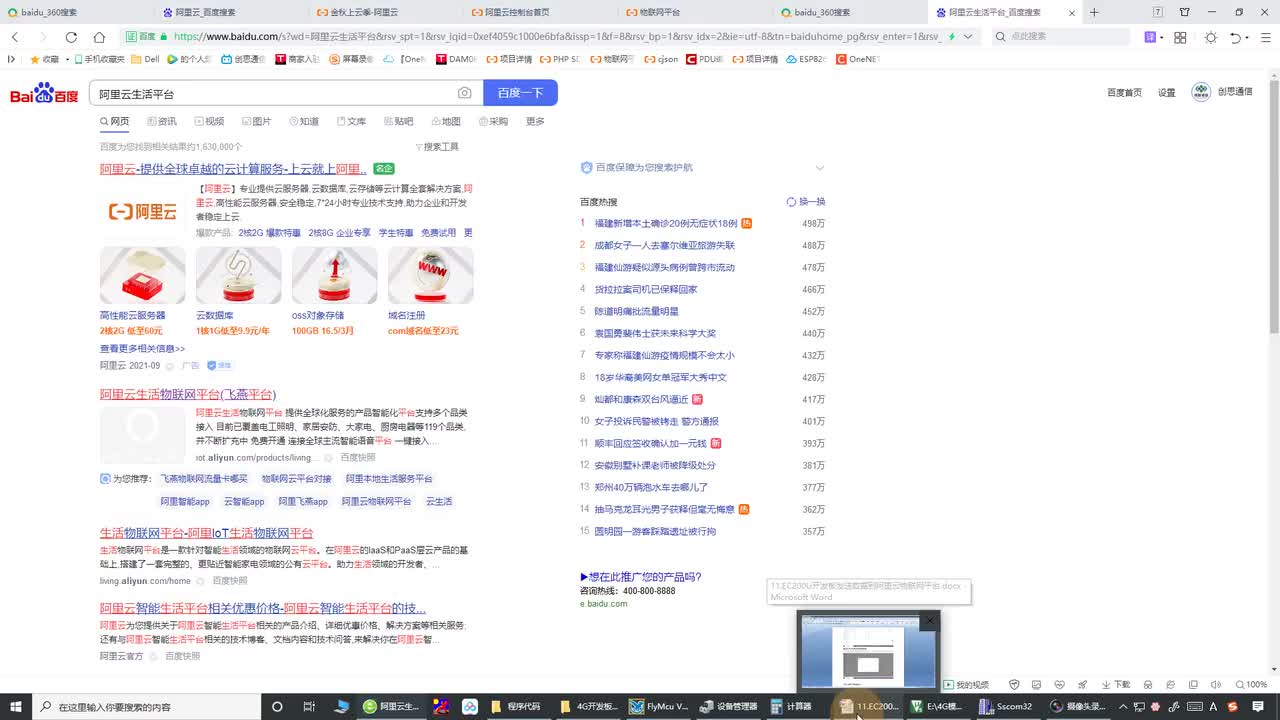1280x720 pixels.
Task: Click related suggestion 云智能app
Action: coord(244,502)
